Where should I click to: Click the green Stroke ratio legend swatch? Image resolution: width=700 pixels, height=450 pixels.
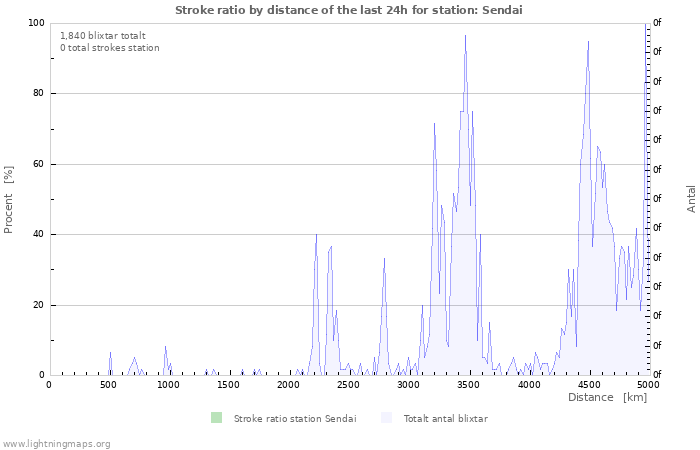(x=216, y=418)
